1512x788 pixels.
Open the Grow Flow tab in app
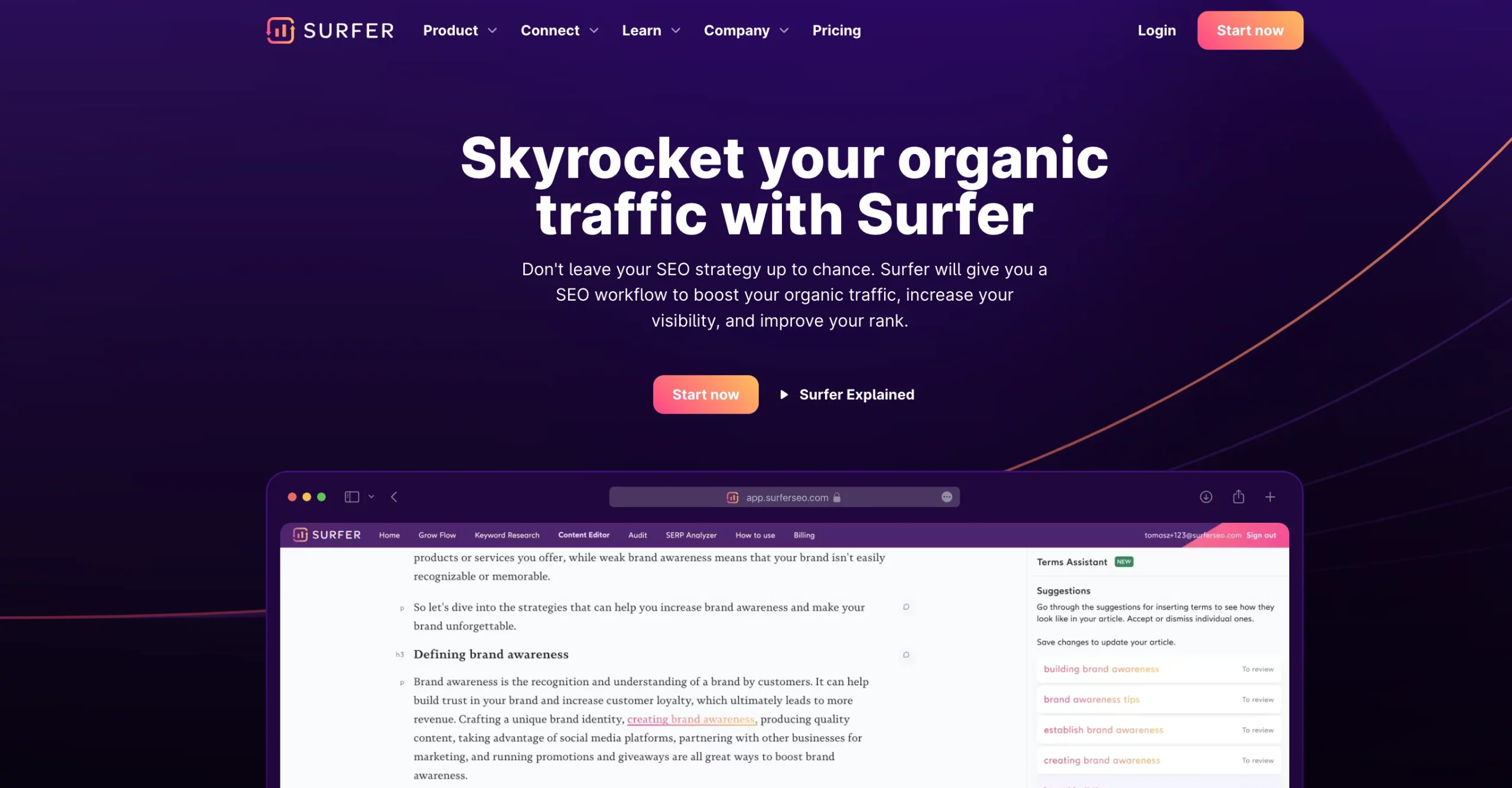pyautogui.click(x=436, y=535)
